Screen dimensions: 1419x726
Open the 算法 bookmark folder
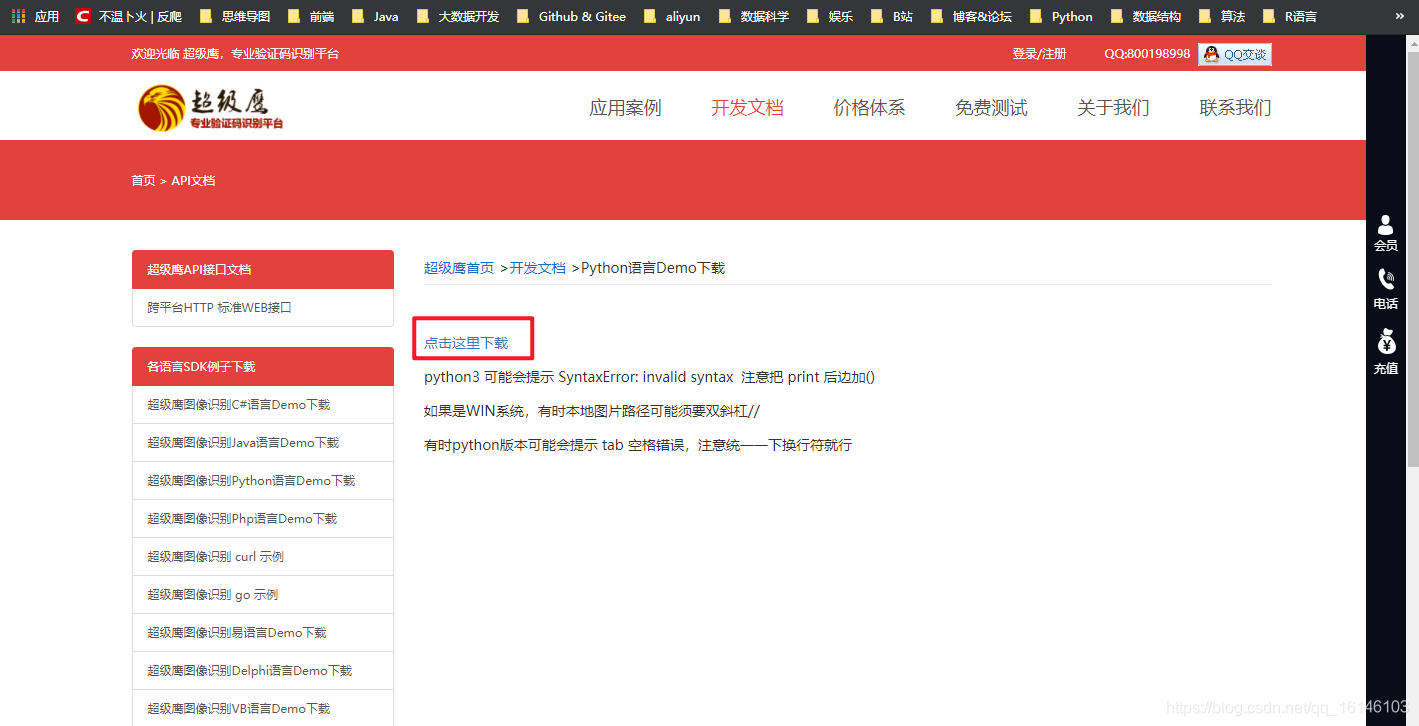(x=1222, y=16)
